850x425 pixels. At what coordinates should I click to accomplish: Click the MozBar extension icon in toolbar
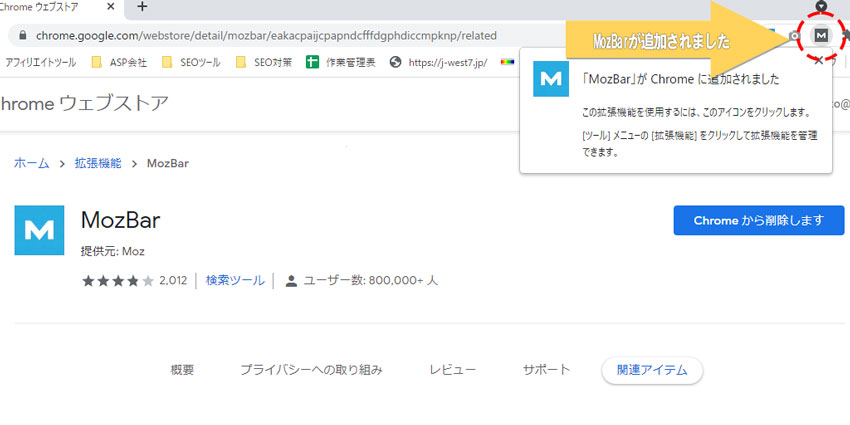tap(822, 36)
